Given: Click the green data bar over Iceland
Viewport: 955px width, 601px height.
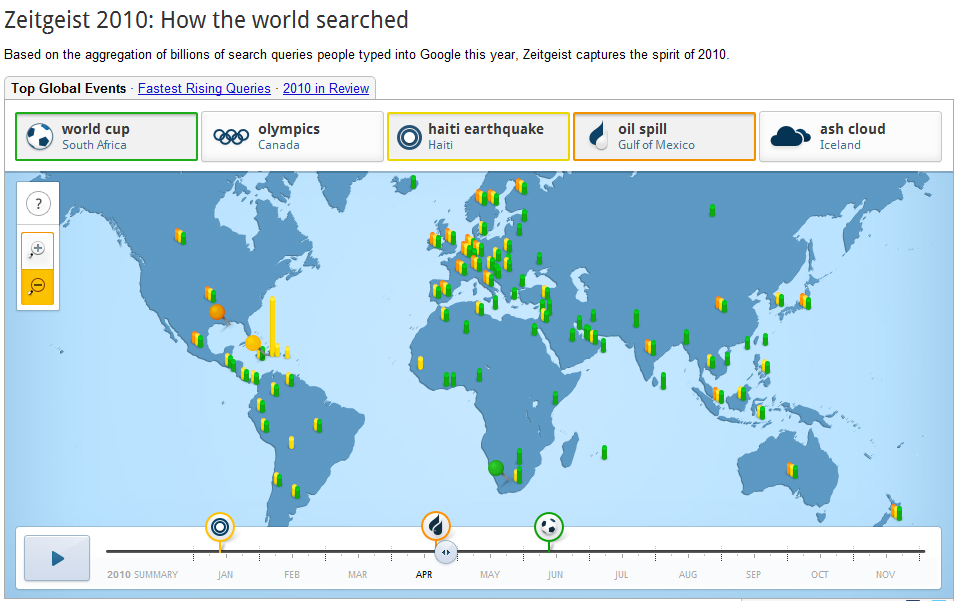Looking at the screenshot, I should [414, 181].
